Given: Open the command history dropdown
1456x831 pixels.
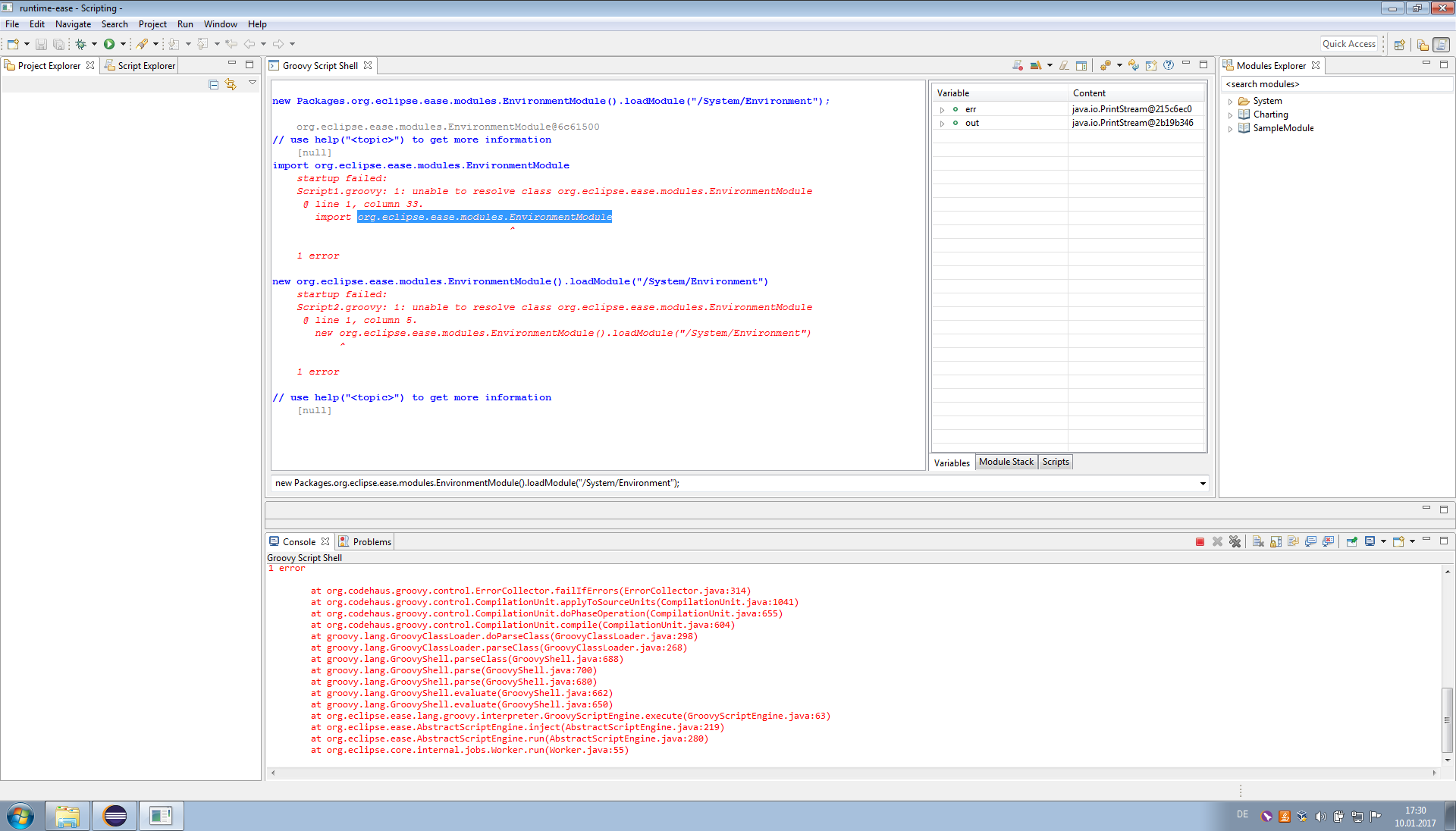Looking at the screenshot, I should pos(1203,484).
